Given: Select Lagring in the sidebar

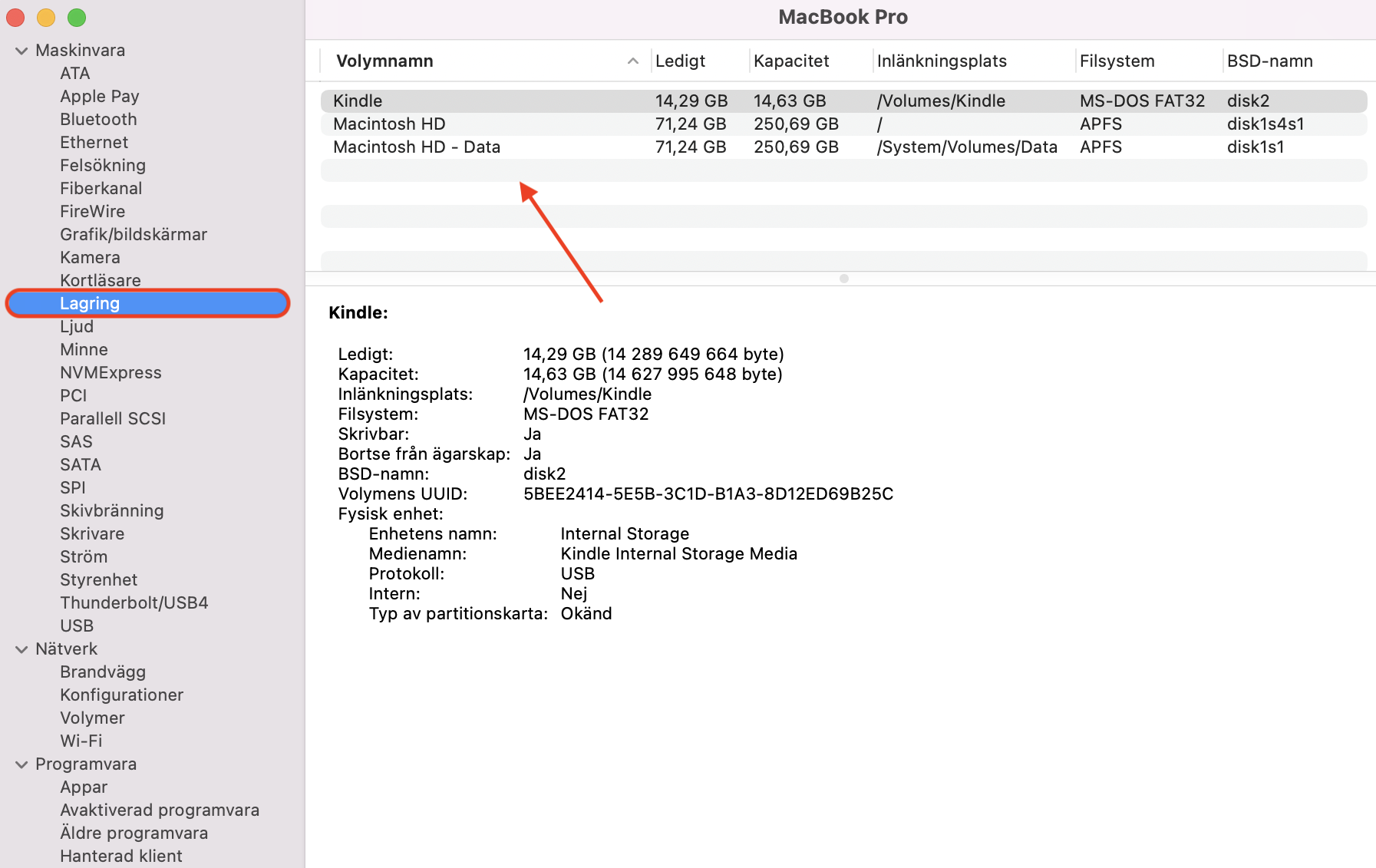Looking at the screenshot, I should click(147, 303).
